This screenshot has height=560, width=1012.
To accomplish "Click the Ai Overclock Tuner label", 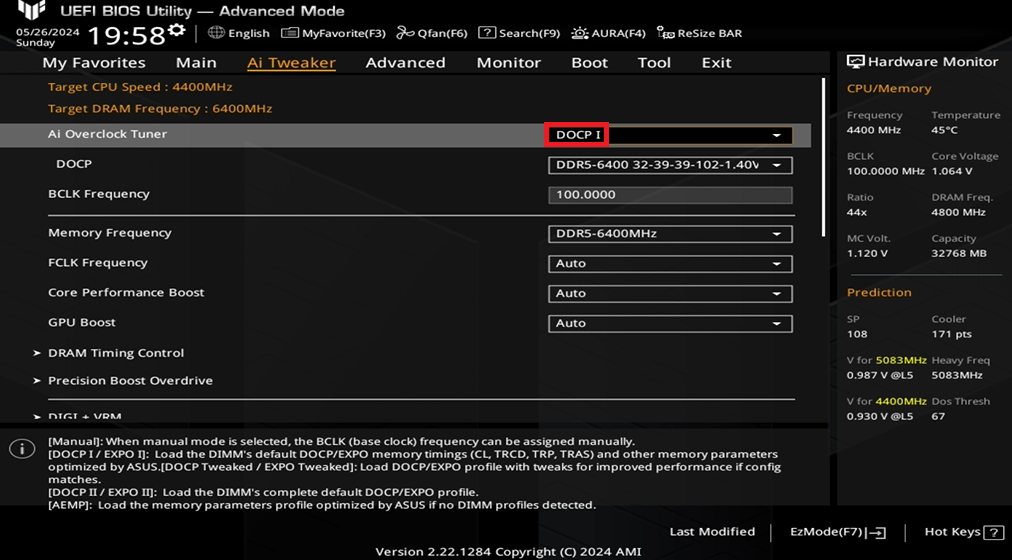I will point(107,134).
